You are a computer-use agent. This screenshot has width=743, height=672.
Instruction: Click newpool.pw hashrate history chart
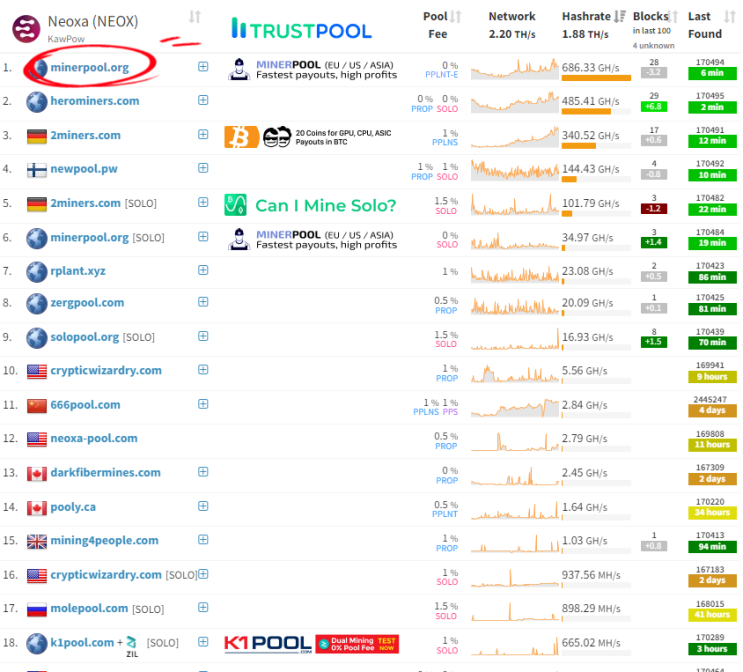click(x=515, y=171)
